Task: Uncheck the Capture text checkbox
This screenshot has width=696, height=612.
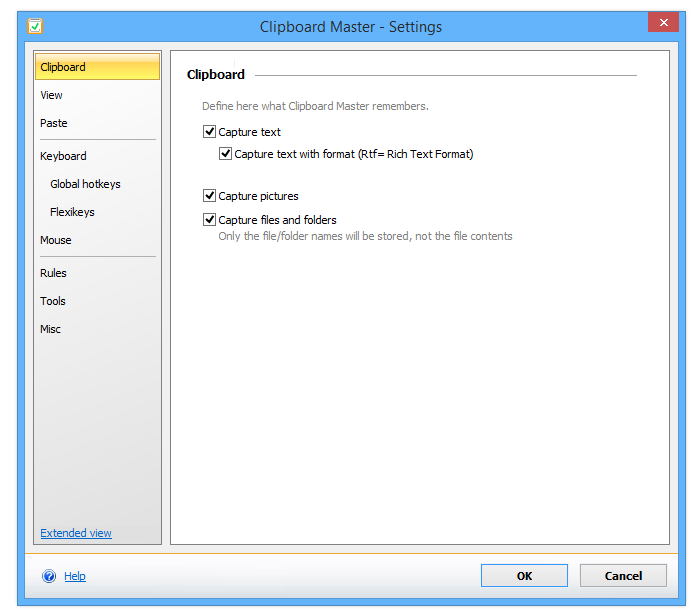Action: (209, 132)
